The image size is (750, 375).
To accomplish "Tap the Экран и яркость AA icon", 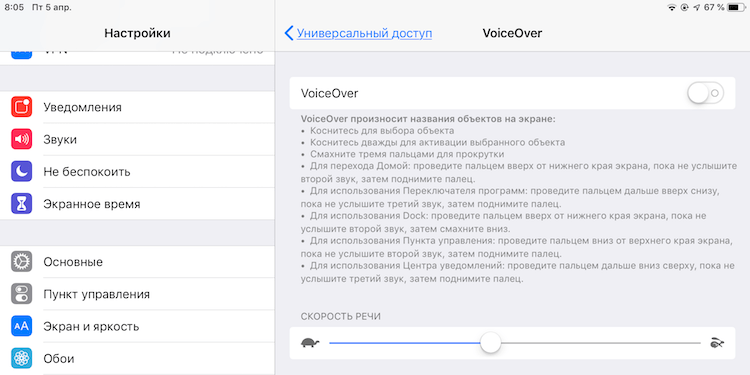I will 22,327.
